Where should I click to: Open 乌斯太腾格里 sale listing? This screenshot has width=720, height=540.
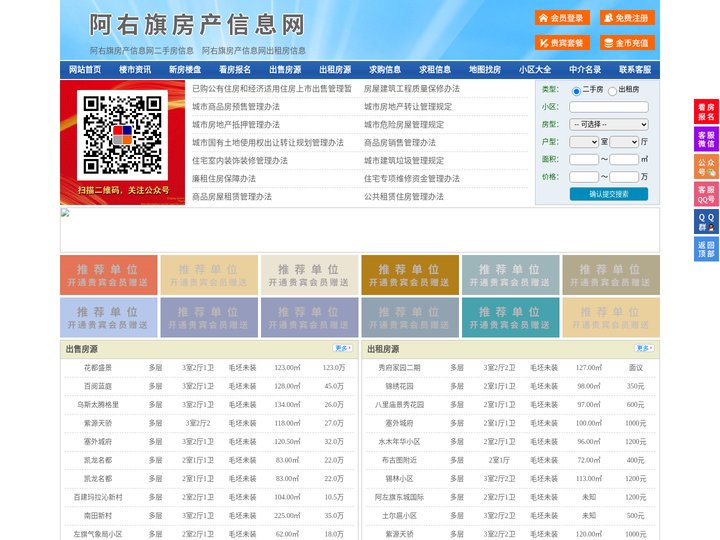(98, 405)
